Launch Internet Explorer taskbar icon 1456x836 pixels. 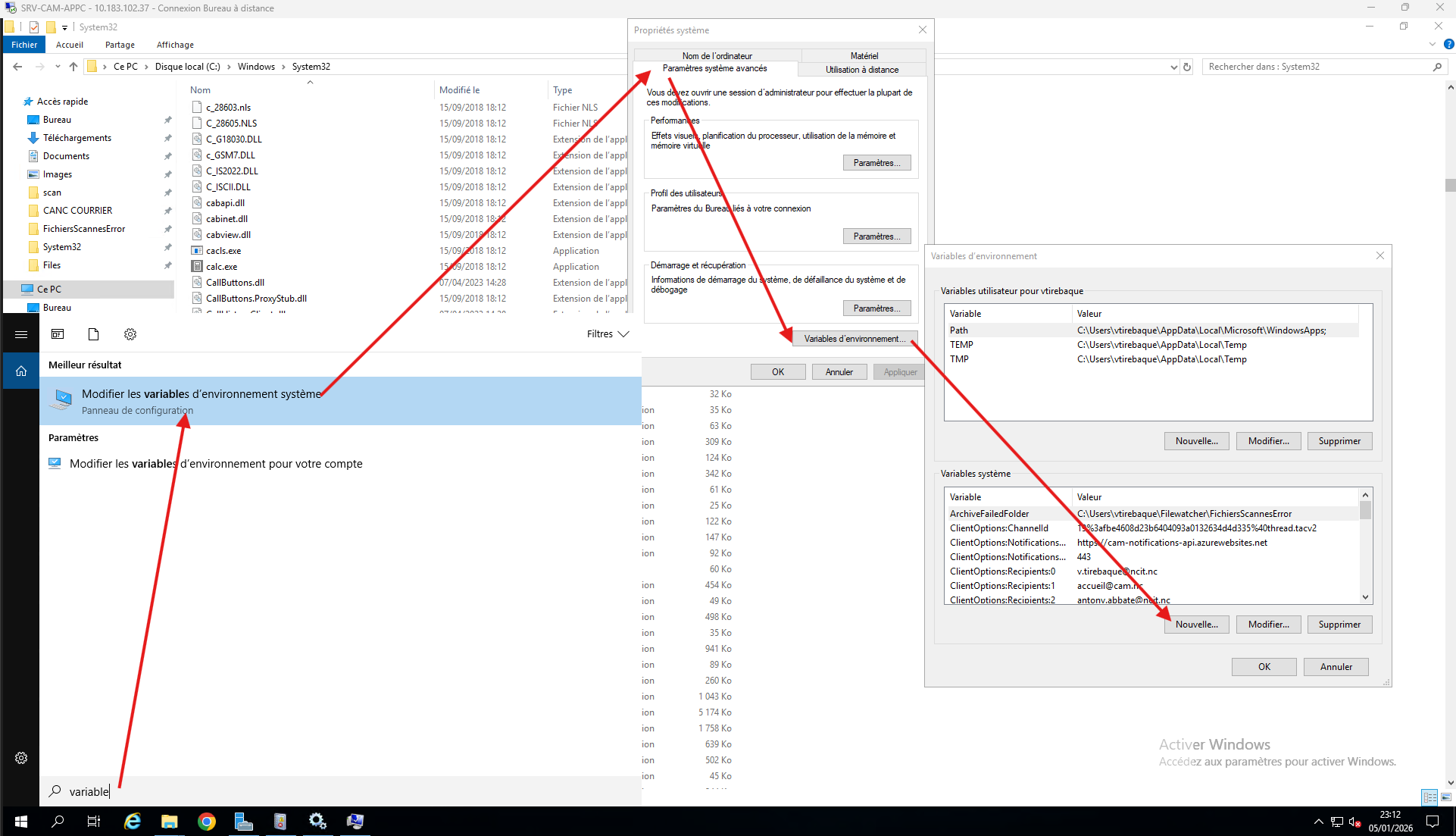(133, 822)
